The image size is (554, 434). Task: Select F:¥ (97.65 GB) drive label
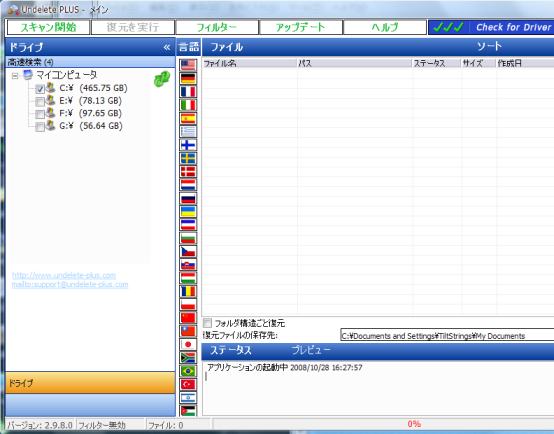pos(90,113)
